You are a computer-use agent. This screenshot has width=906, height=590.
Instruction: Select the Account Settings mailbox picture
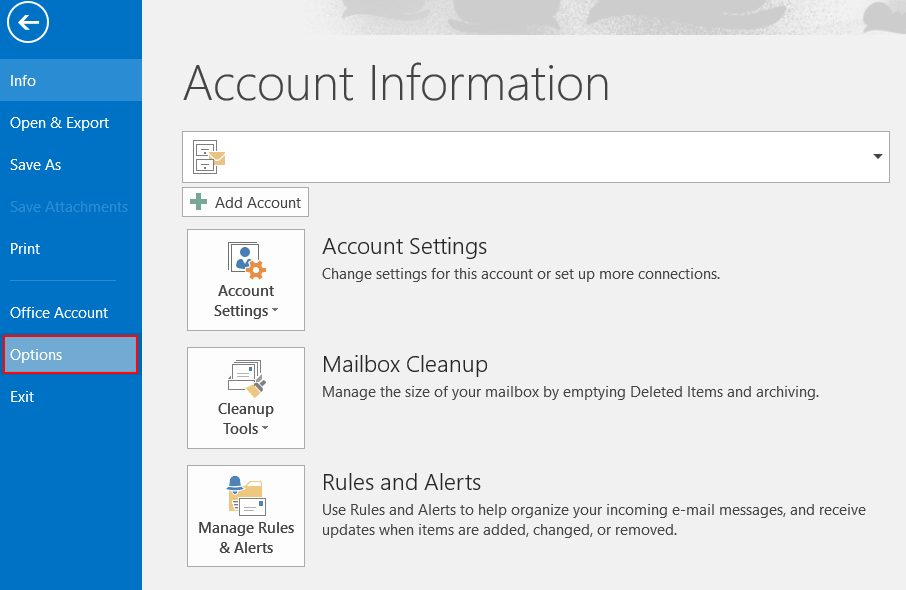click(x=245, y=259)
